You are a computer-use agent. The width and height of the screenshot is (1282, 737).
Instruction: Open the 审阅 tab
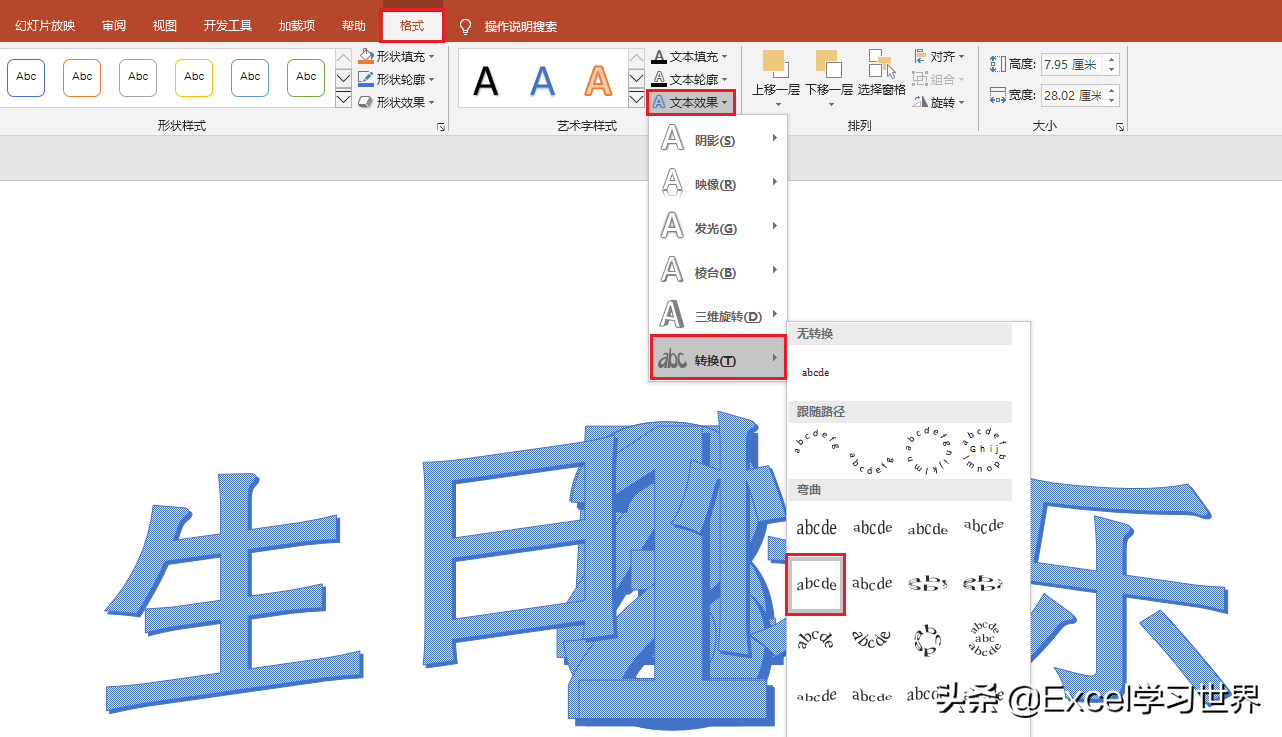114,26
